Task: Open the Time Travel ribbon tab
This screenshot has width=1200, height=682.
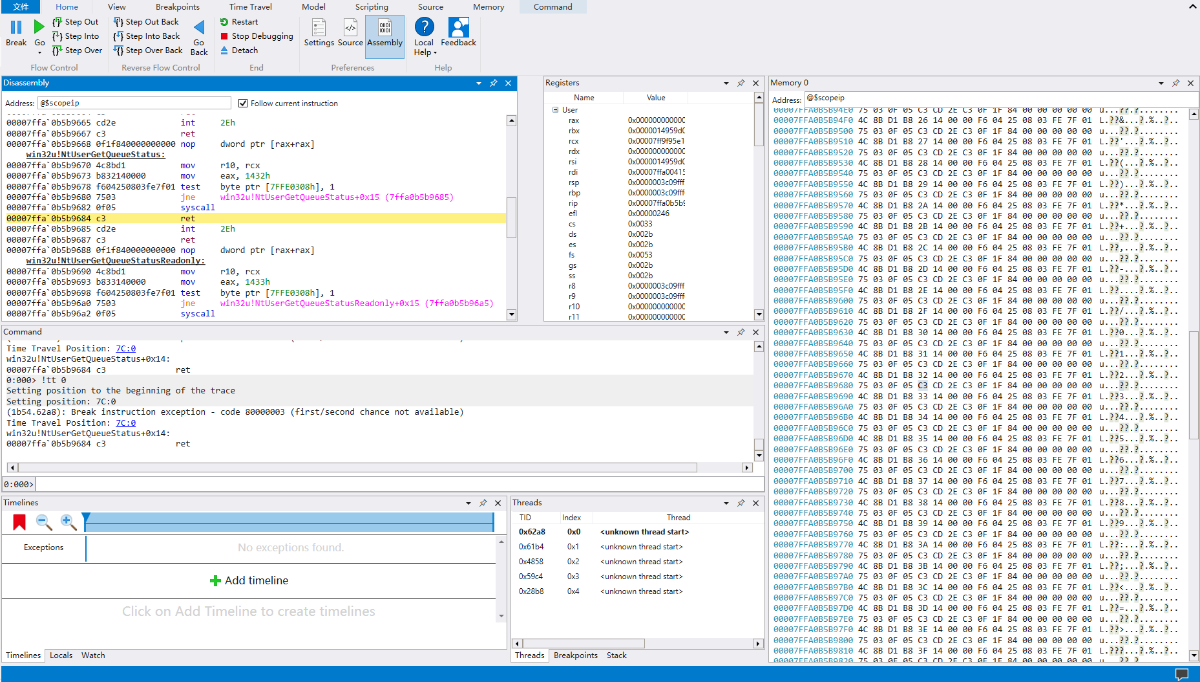Action: [x=250, y=7]
